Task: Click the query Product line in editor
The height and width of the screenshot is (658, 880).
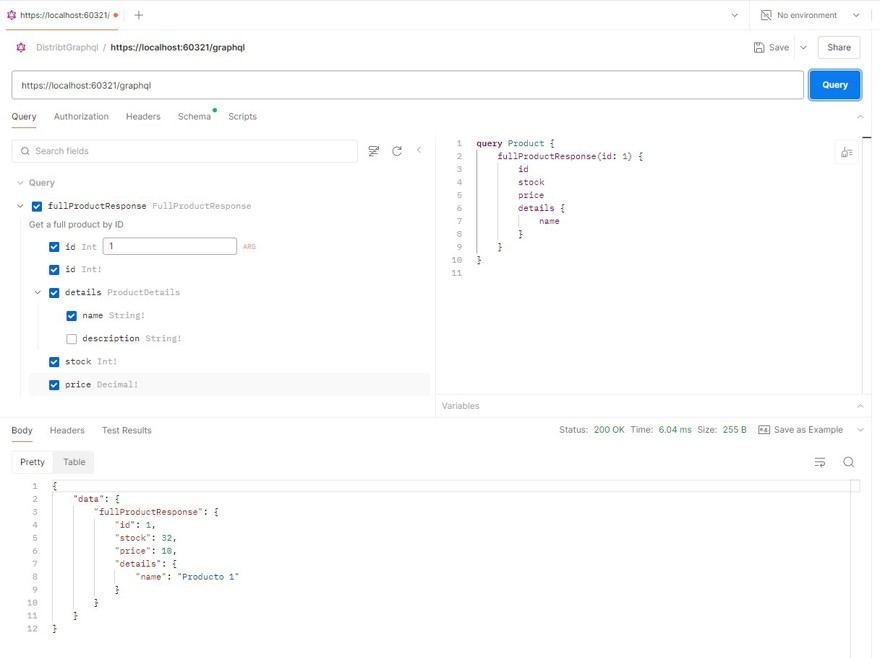Action: tap(515, 144)
